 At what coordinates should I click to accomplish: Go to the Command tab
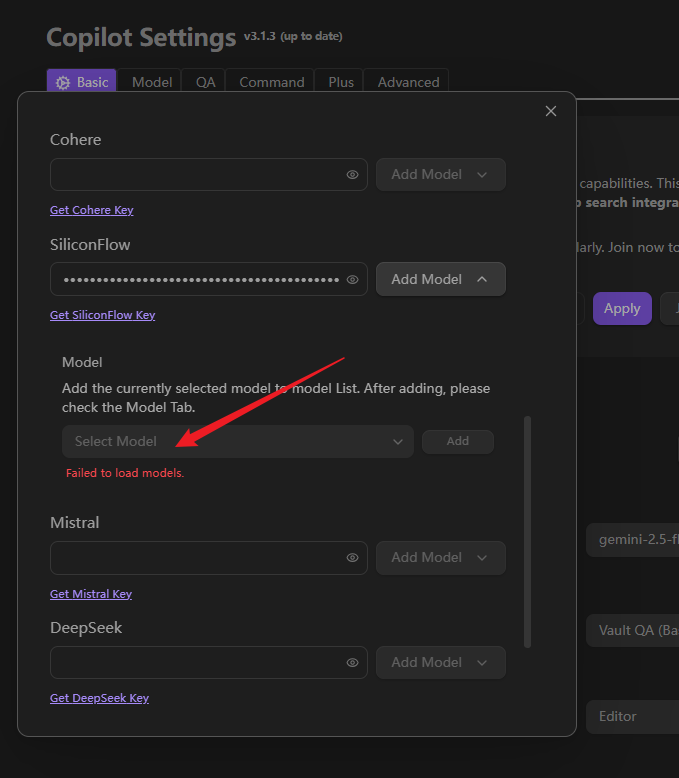coord(271,82)
